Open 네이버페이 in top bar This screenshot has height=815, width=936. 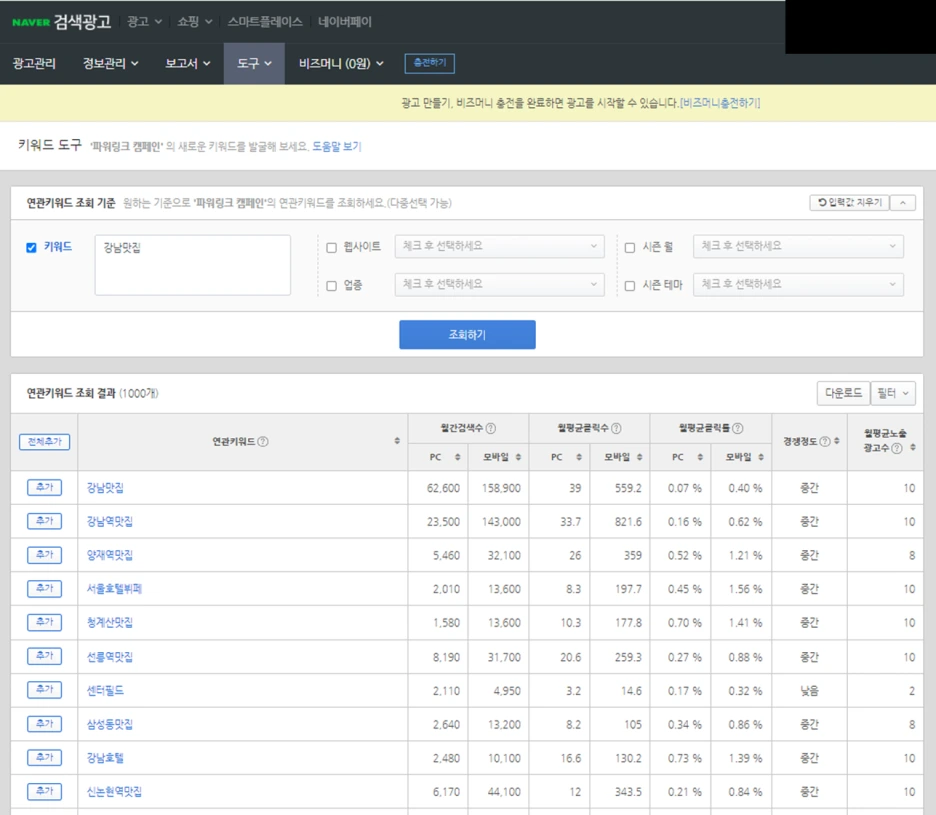[x=344, y=21]
